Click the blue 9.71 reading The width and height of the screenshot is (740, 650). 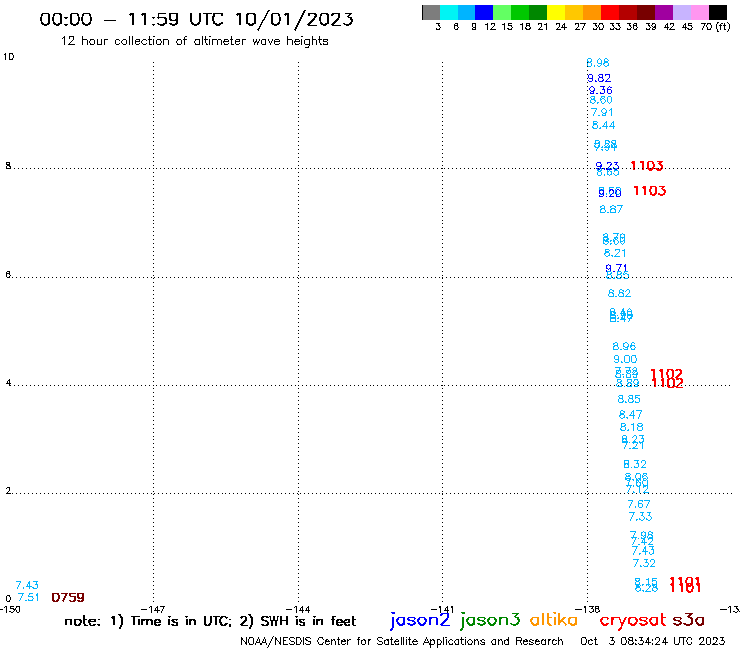click(616, 268)
